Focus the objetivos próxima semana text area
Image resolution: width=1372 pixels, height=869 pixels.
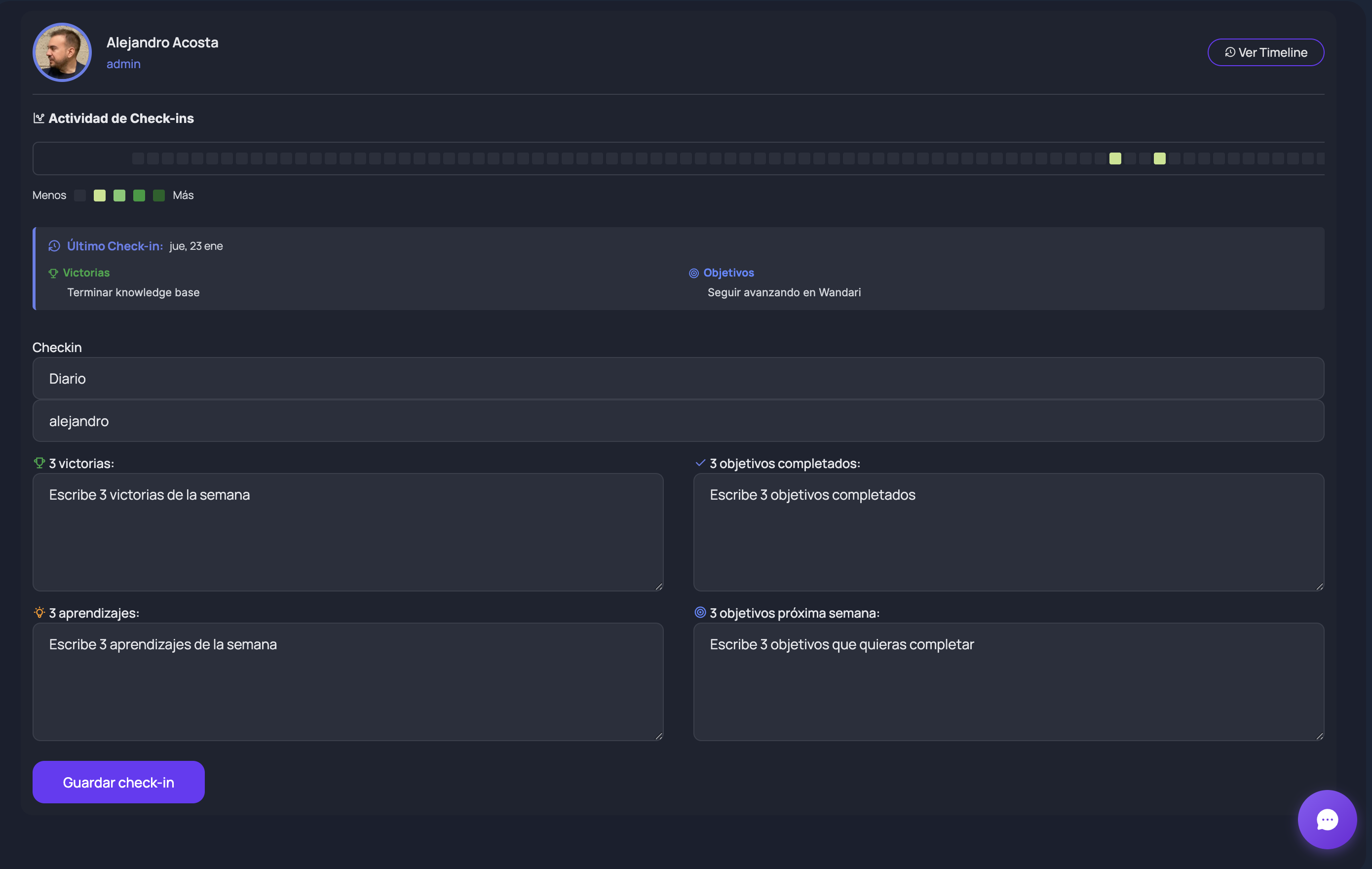coord(1008,681)
